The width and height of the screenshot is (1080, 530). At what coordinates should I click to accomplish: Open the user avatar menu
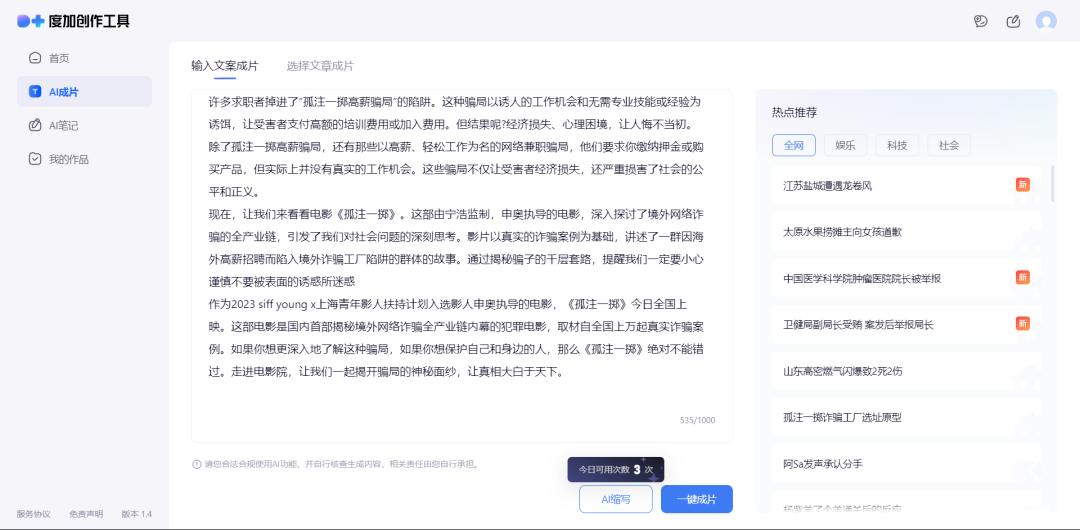[x=1046, y=21]
